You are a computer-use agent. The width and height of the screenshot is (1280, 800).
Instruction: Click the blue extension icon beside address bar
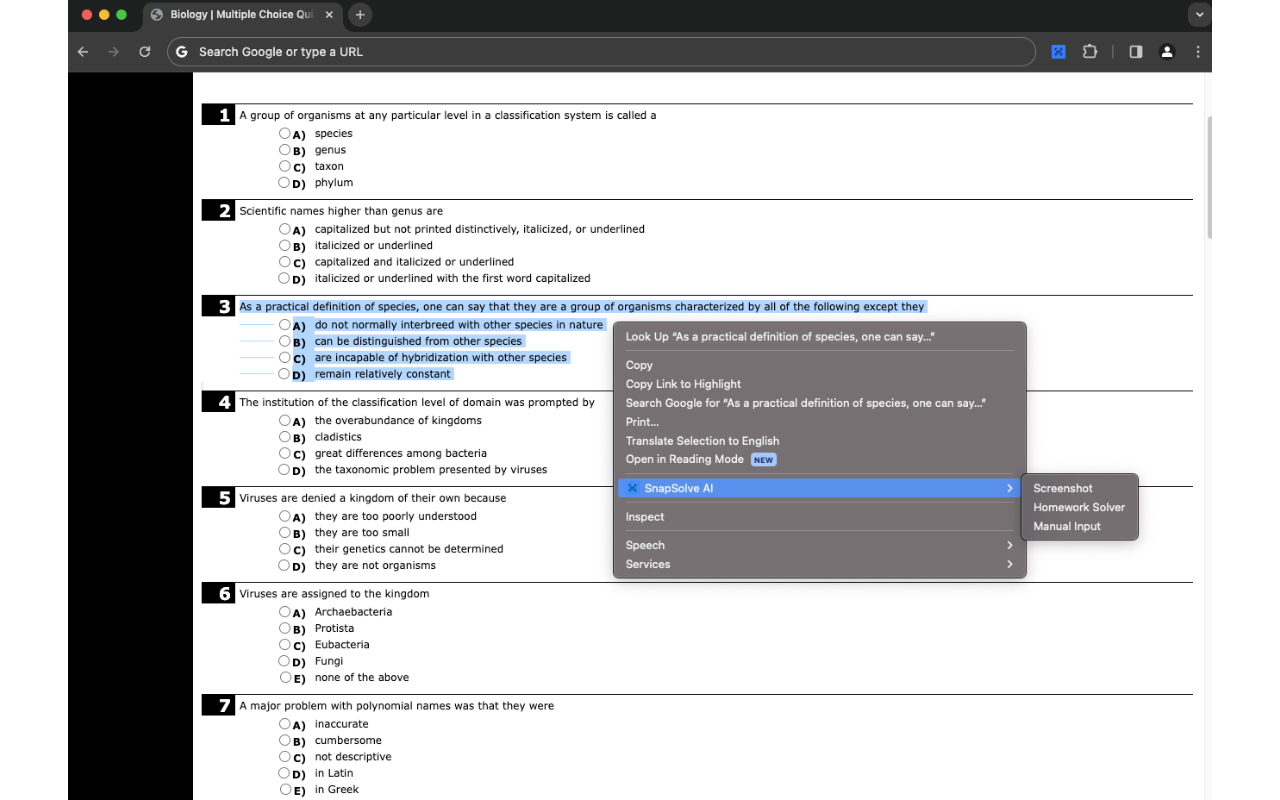pos(1058,51)
